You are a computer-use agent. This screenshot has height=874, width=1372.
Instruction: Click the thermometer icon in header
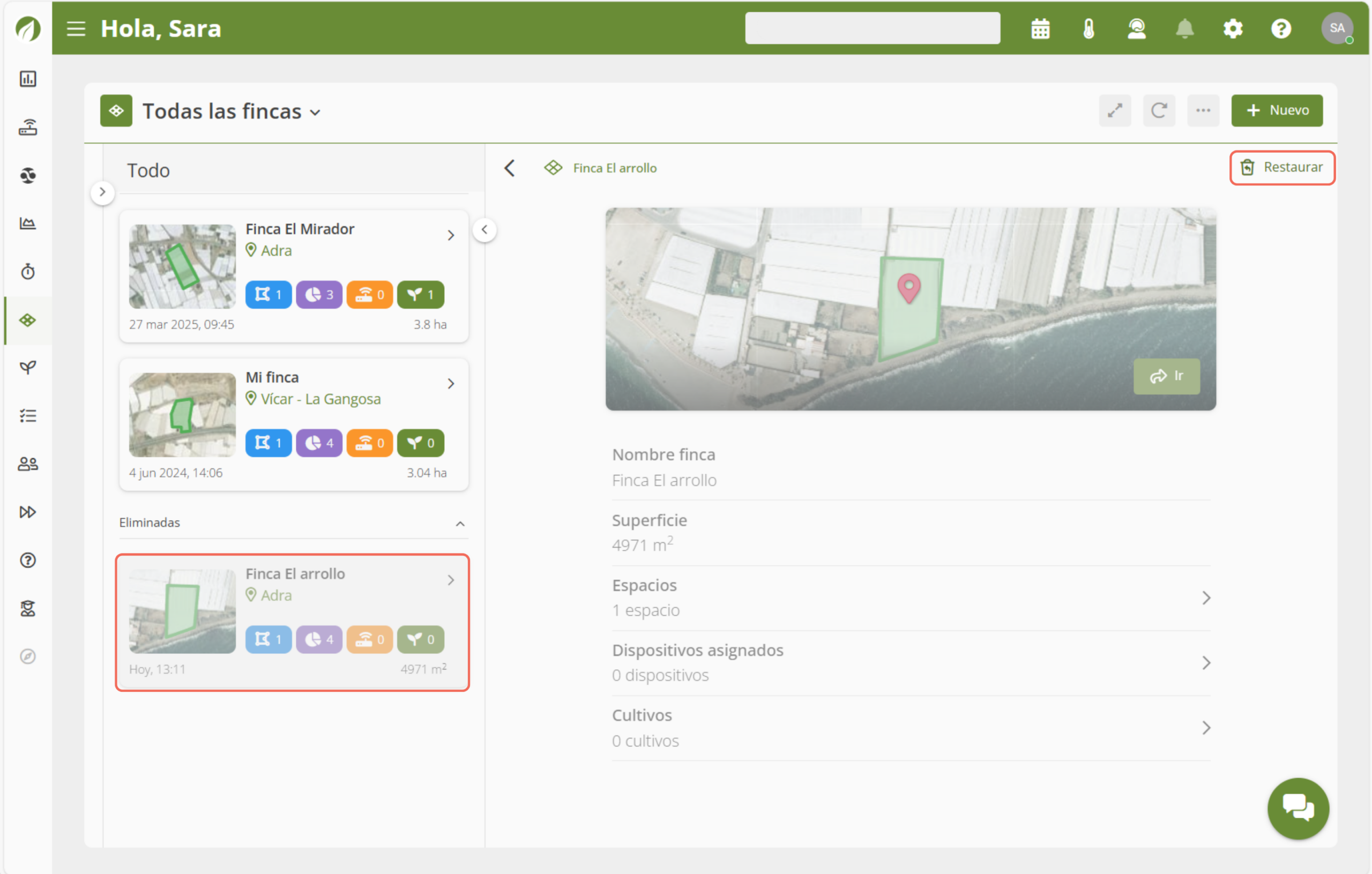coord(1088,28)
